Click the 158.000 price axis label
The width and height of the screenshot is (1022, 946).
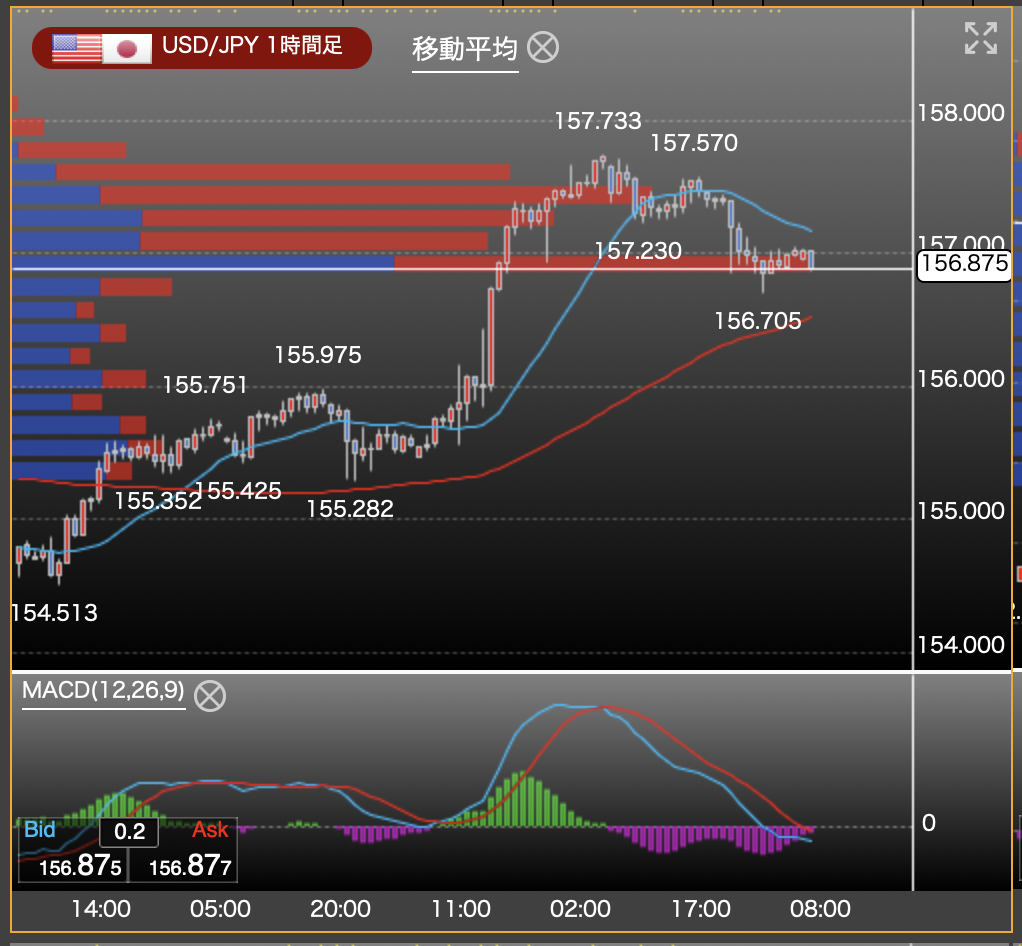(960, 113)
